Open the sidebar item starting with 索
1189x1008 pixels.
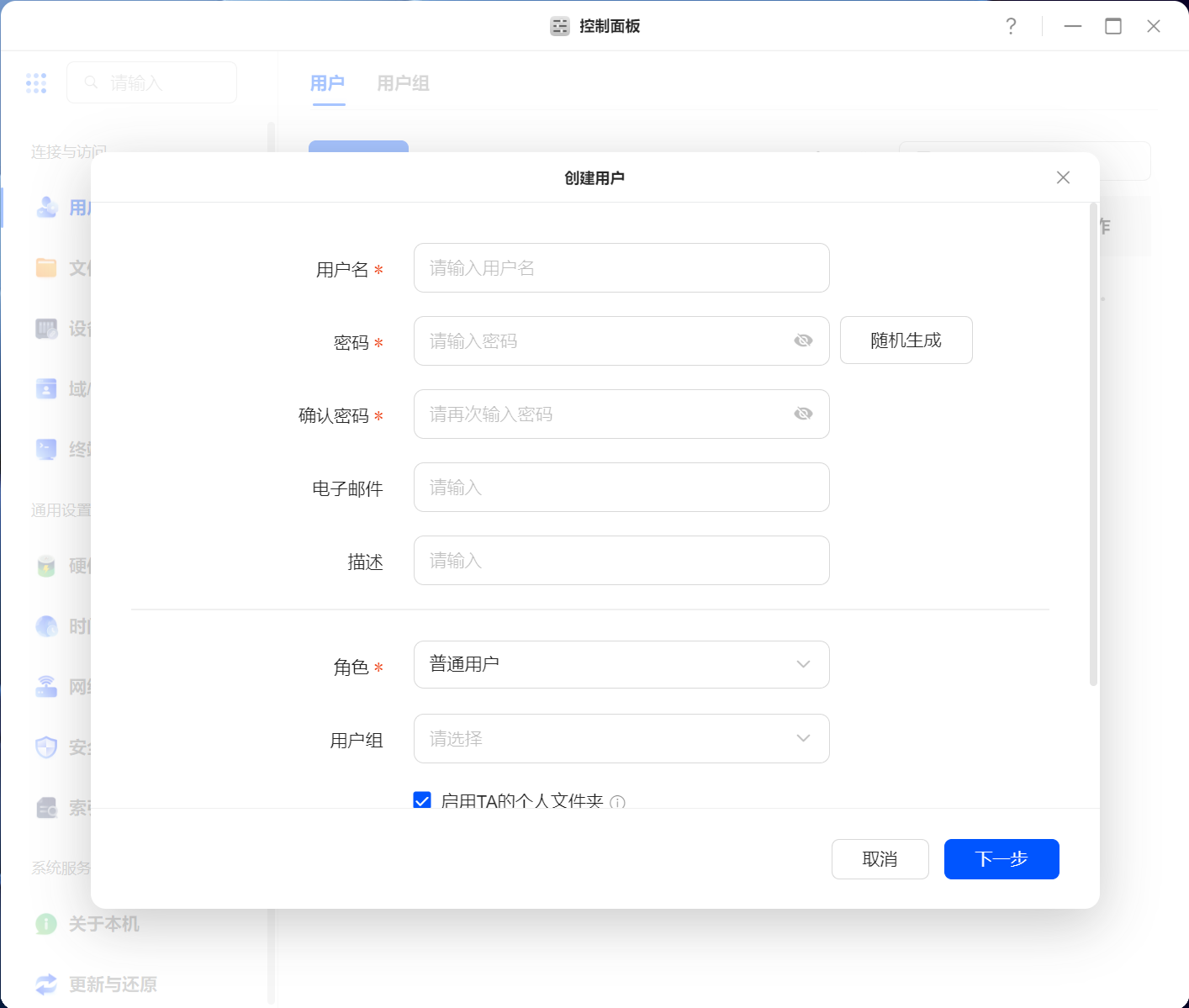64,808
